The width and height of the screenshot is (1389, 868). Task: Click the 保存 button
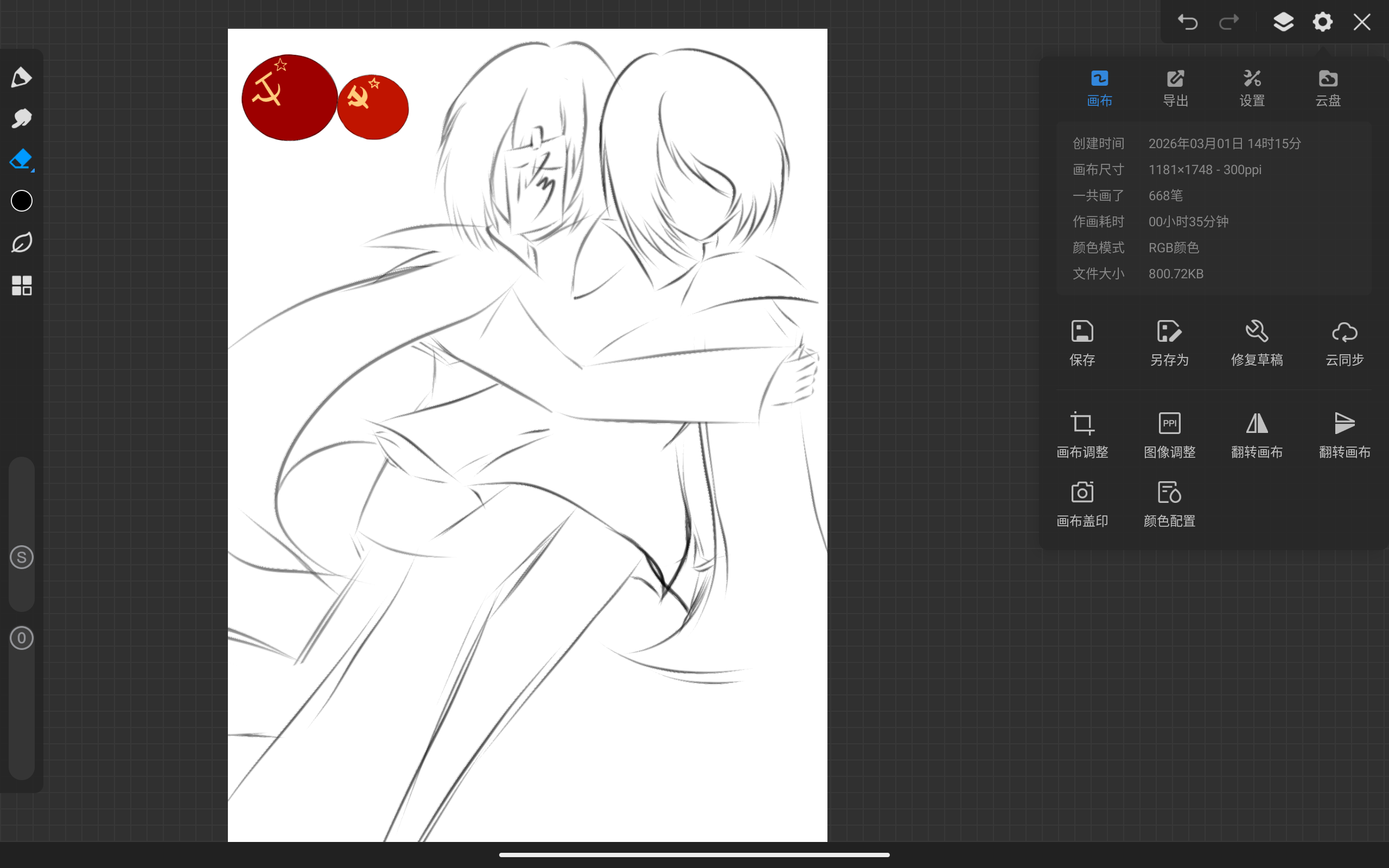[1082, 343]
